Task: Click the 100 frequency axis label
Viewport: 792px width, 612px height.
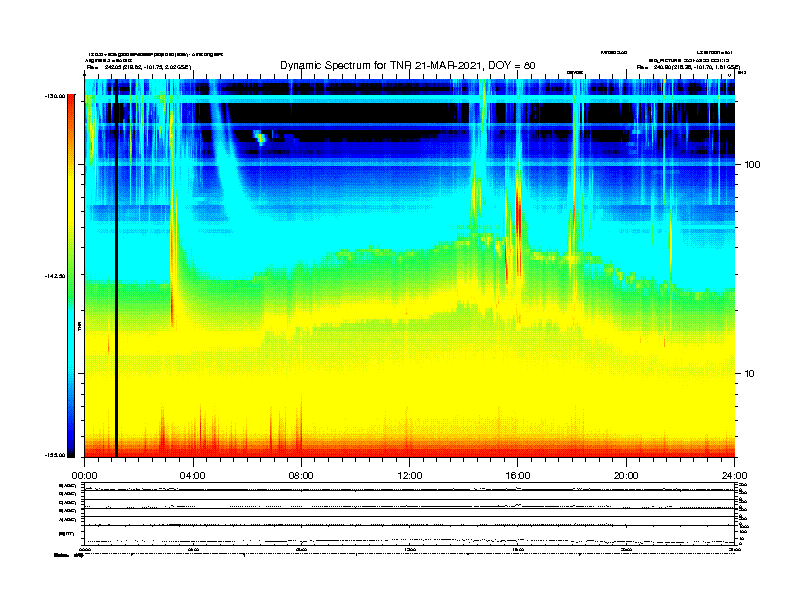Action: point(752,165)
